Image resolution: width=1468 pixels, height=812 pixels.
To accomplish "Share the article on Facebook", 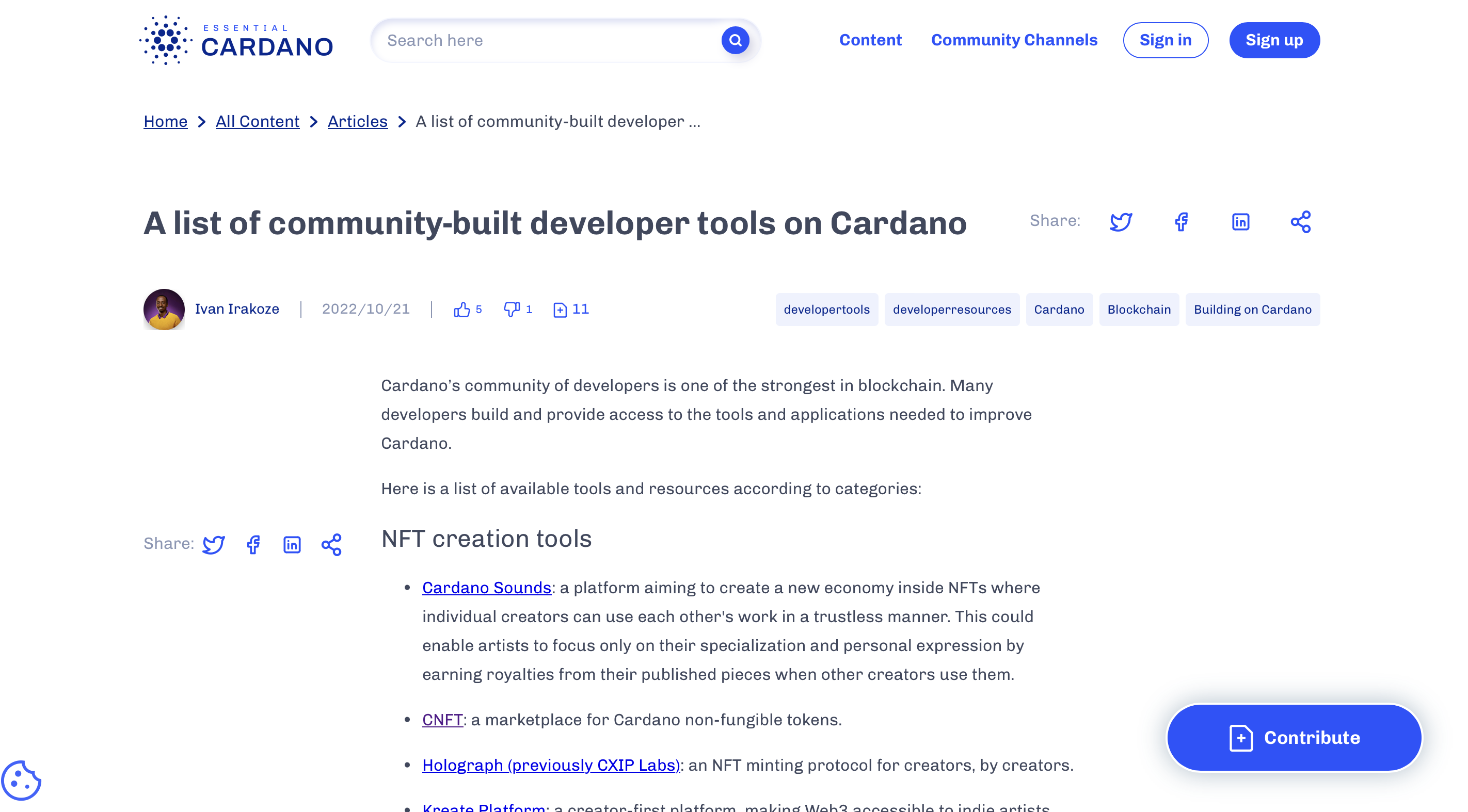I will coord(1182,222).
